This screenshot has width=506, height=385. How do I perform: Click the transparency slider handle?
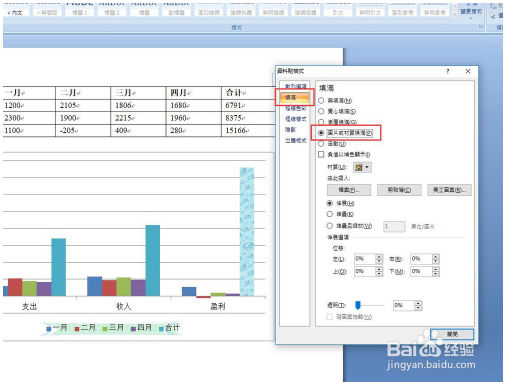pos(358,305)
